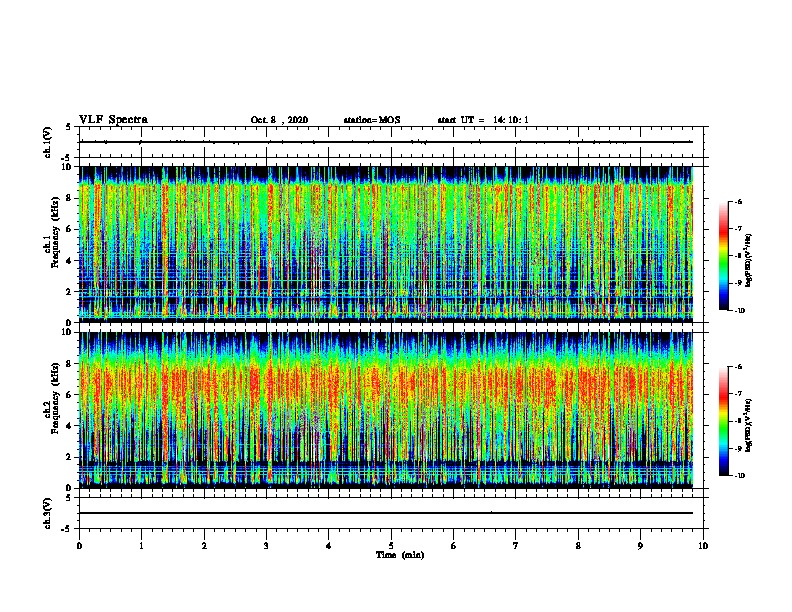Click the log(PSD) label beside ch.2 color bar
The width and height of the screenshot is (792, 612).
[749, 425]
